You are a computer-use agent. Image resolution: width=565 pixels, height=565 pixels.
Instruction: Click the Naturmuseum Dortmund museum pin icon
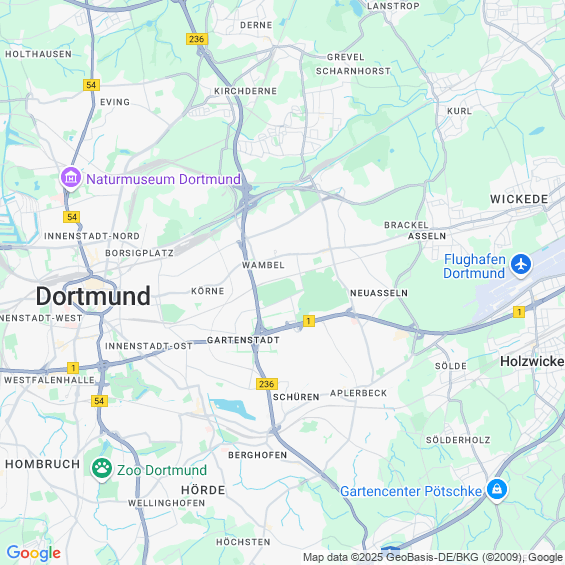(71, 178)
